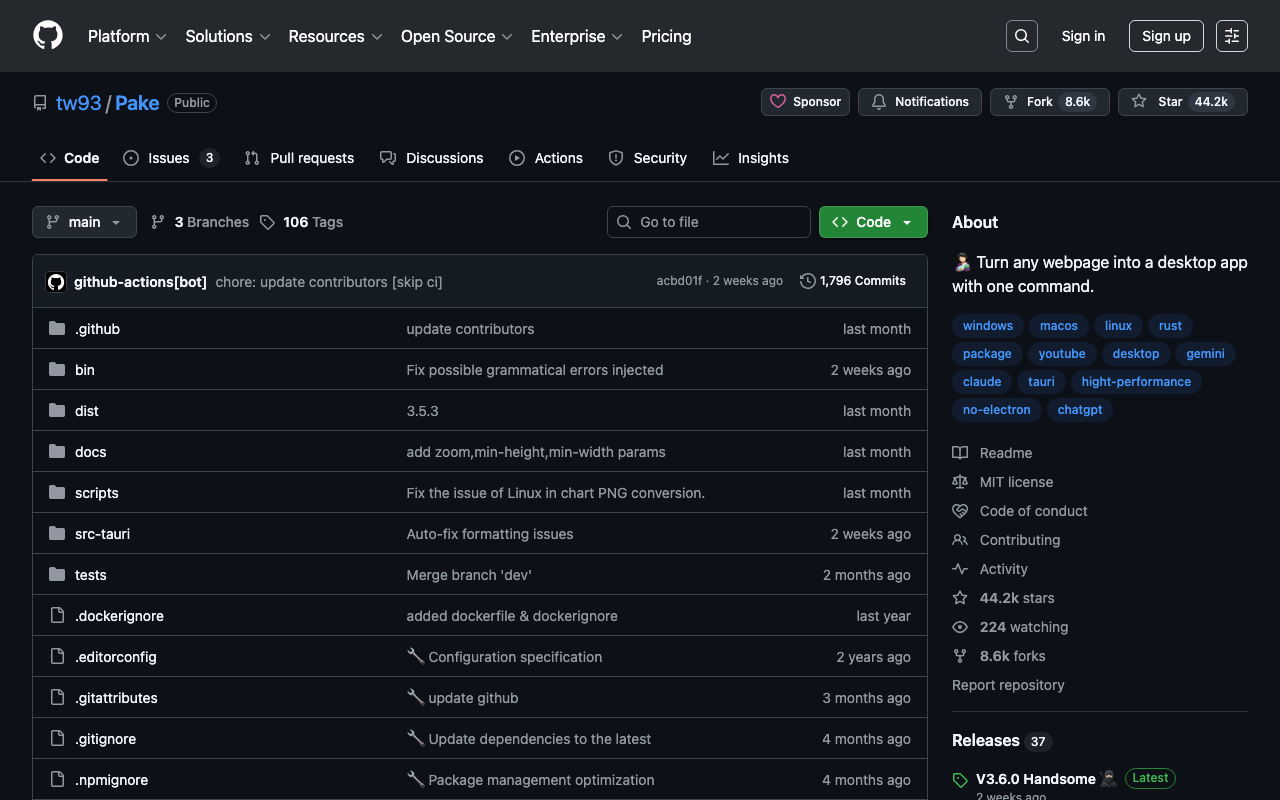Expand the Platform navigation menu
This screenshot has width=1280, height=800.
coord(127,36)
